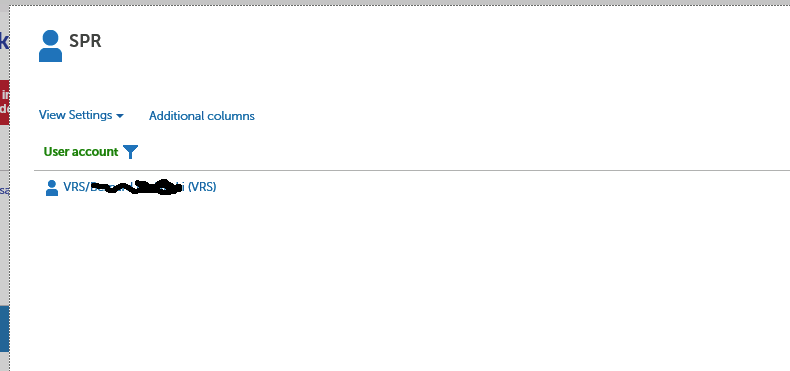Open Additional columns
The height and width of the screenshot is (371, 790).
(x=202, y=116)
